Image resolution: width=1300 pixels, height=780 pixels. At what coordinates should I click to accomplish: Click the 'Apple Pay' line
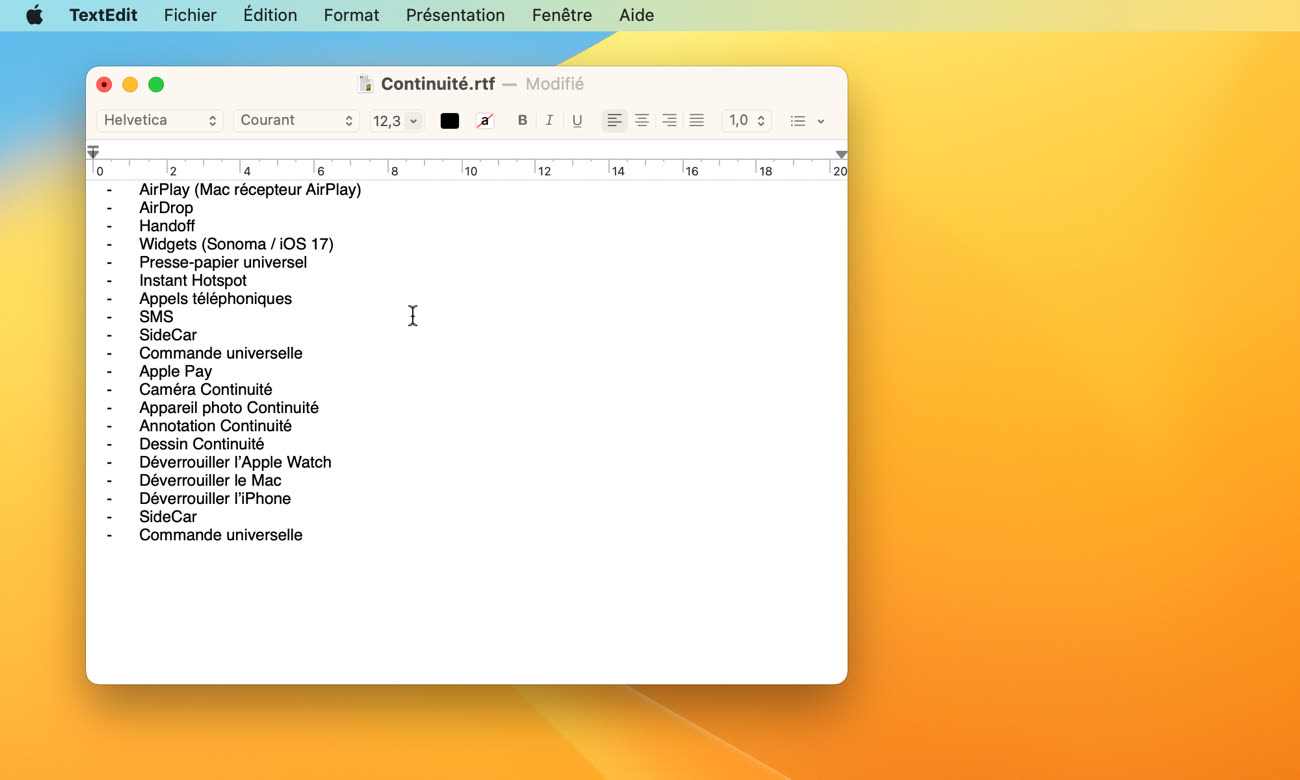176,371
